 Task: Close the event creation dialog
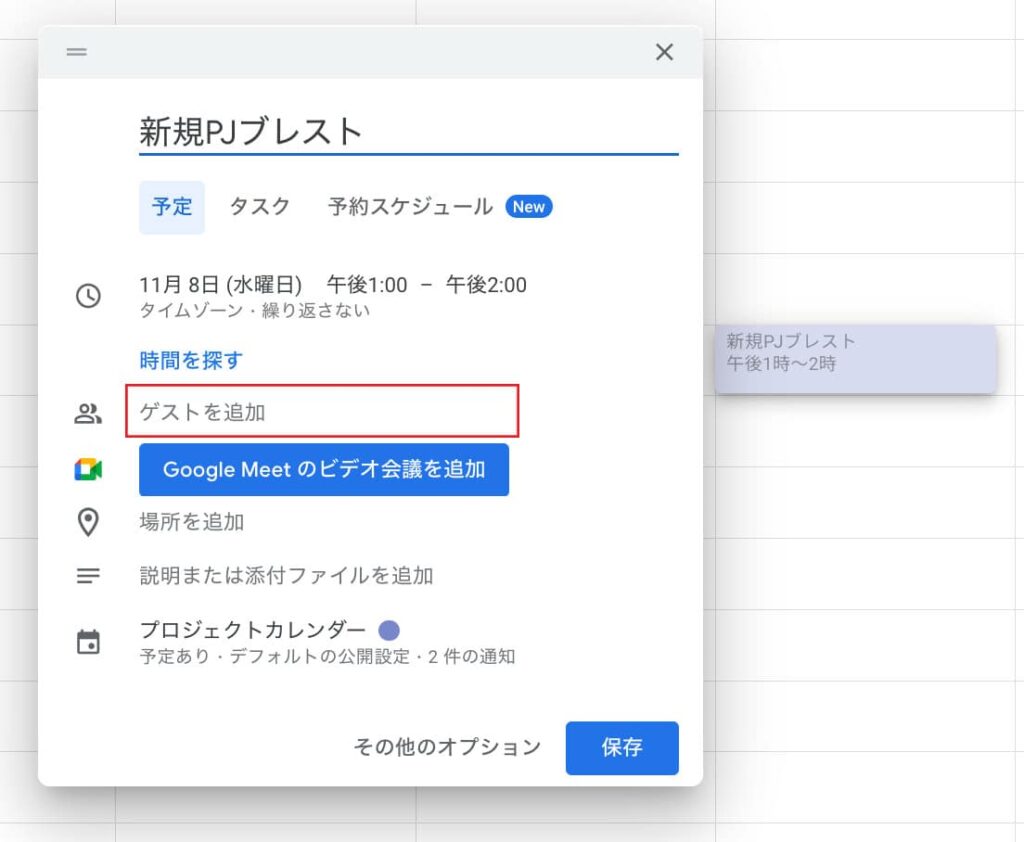point(664,52)
